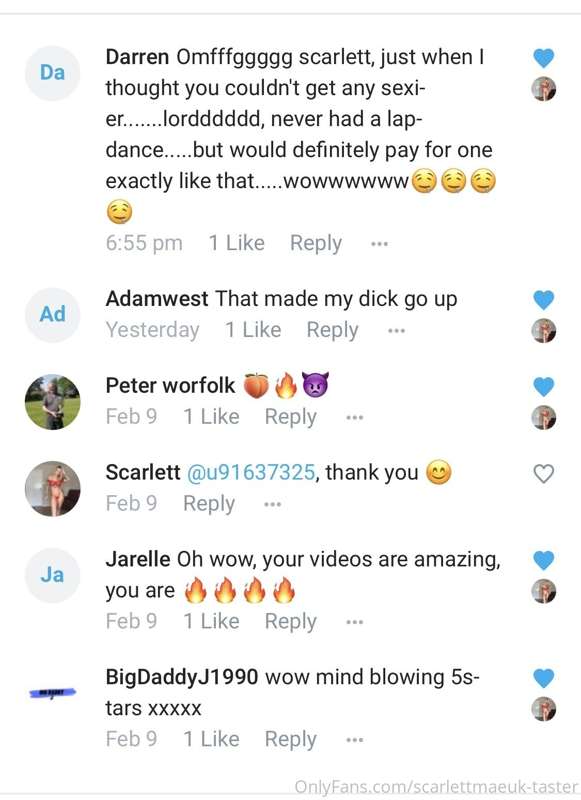View the 1 Like count on Jarelle's comment
This screenshot has height=800, width=581.
coord(211,621)
